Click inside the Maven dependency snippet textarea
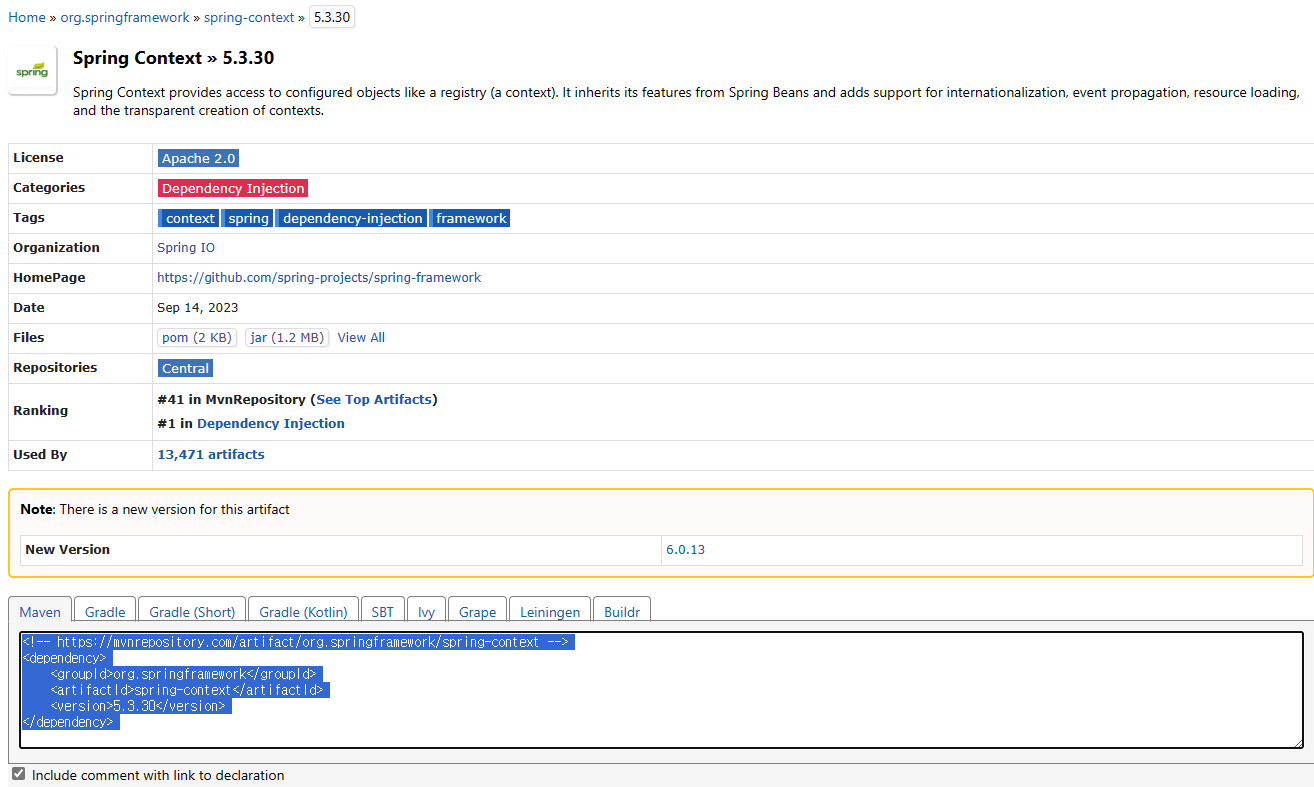The height and width of the screenshot is (787, 1314). pos(662,689)
